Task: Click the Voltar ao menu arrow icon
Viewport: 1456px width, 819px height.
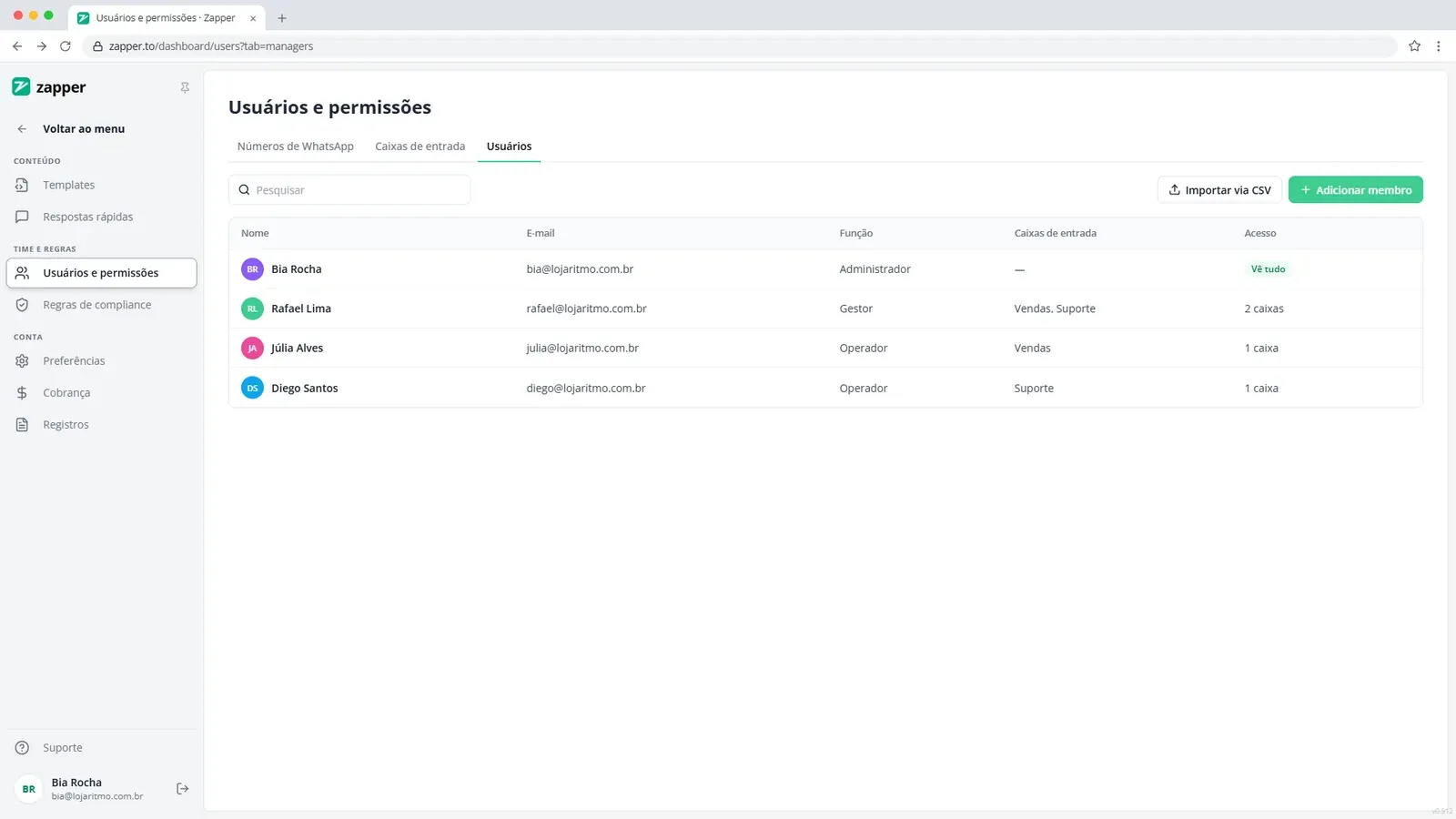Action: pos(22,129)
